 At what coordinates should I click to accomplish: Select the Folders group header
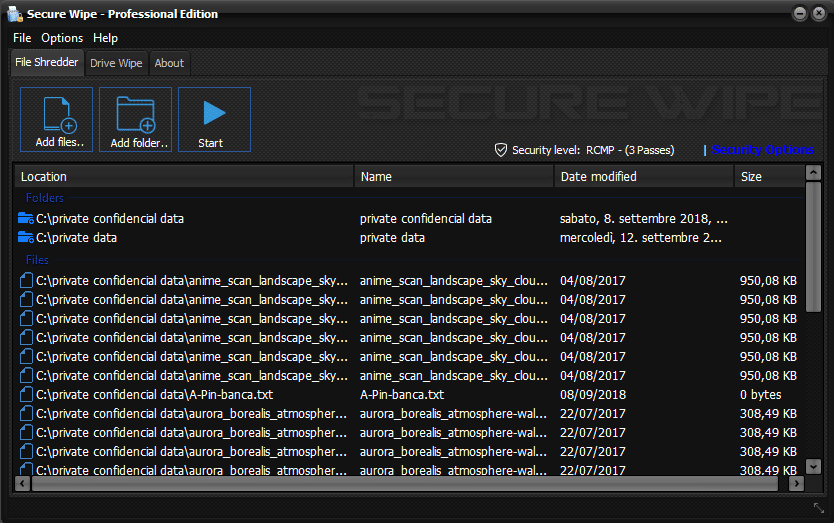(x=45, y=198)
